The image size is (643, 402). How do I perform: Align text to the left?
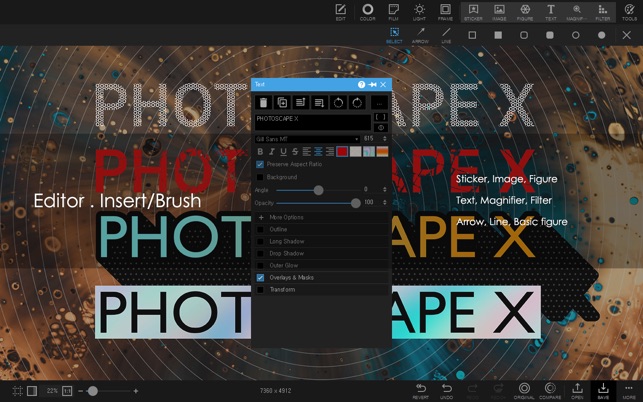(x=306, y=152)
